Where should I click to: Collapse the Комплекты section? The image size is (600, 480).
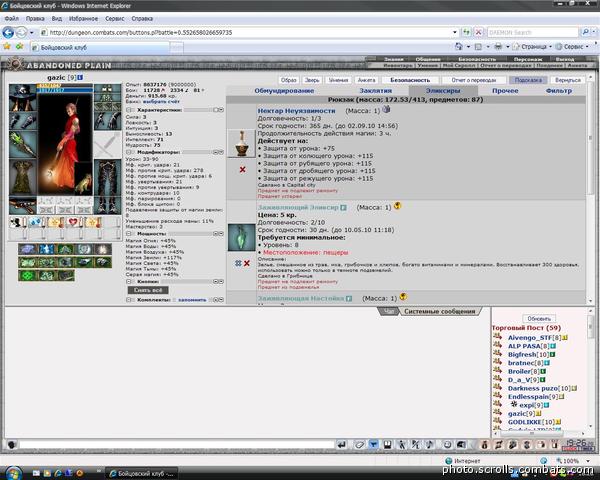pyautogui.click(x=129, y=300)
